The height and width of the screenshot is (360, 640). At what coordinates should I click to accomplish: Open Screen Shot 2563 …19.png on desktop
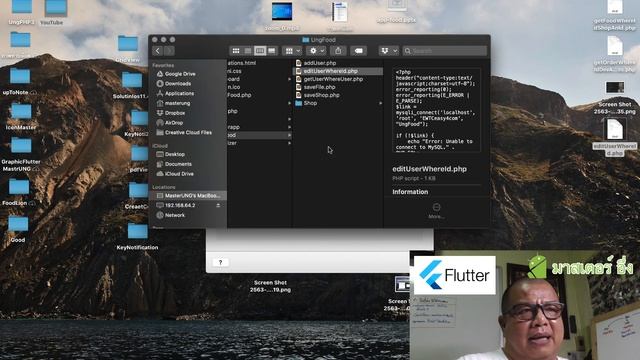[x=270, y=286]
